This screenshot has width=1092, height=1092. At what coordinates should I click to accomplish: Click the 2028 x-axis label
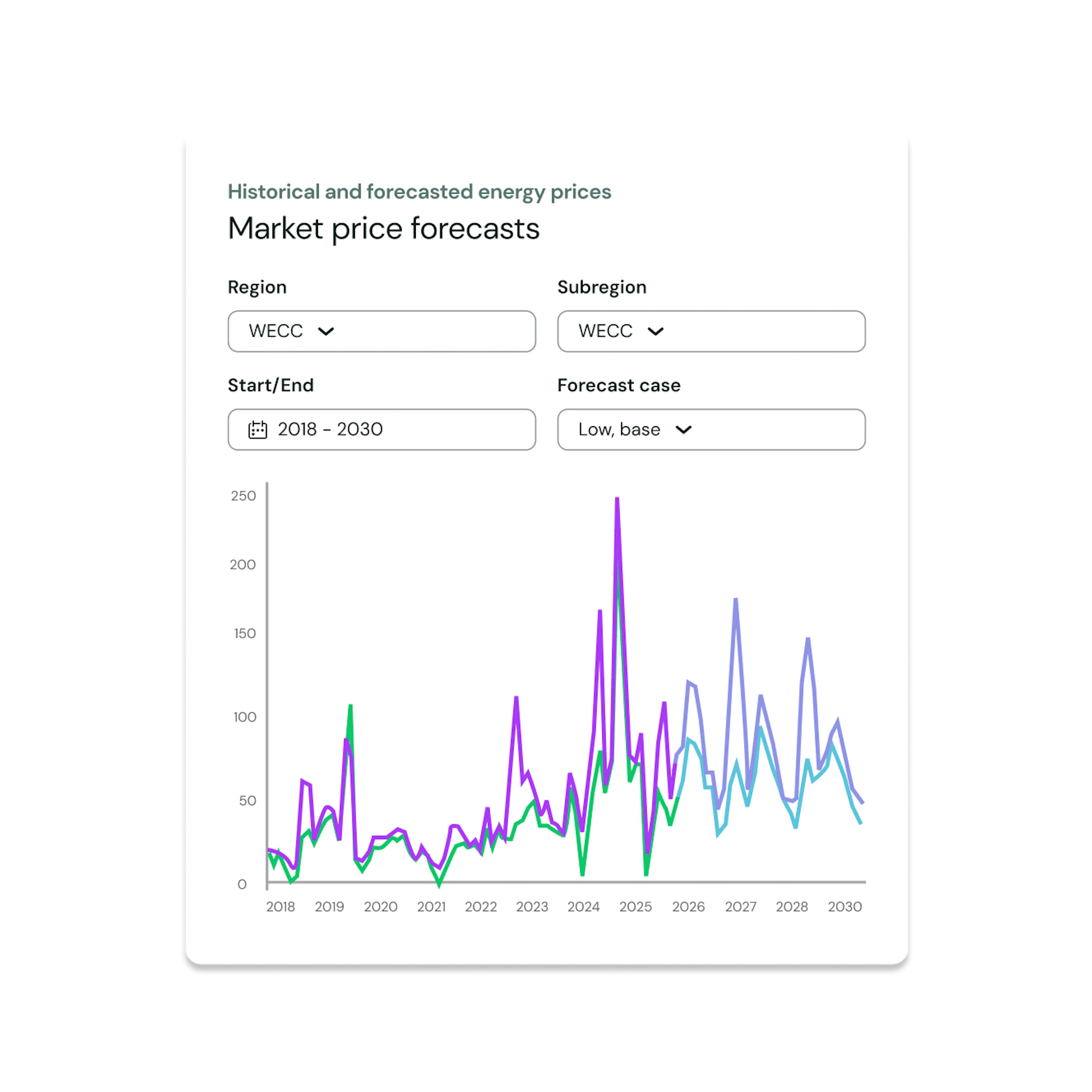point(792,907)
